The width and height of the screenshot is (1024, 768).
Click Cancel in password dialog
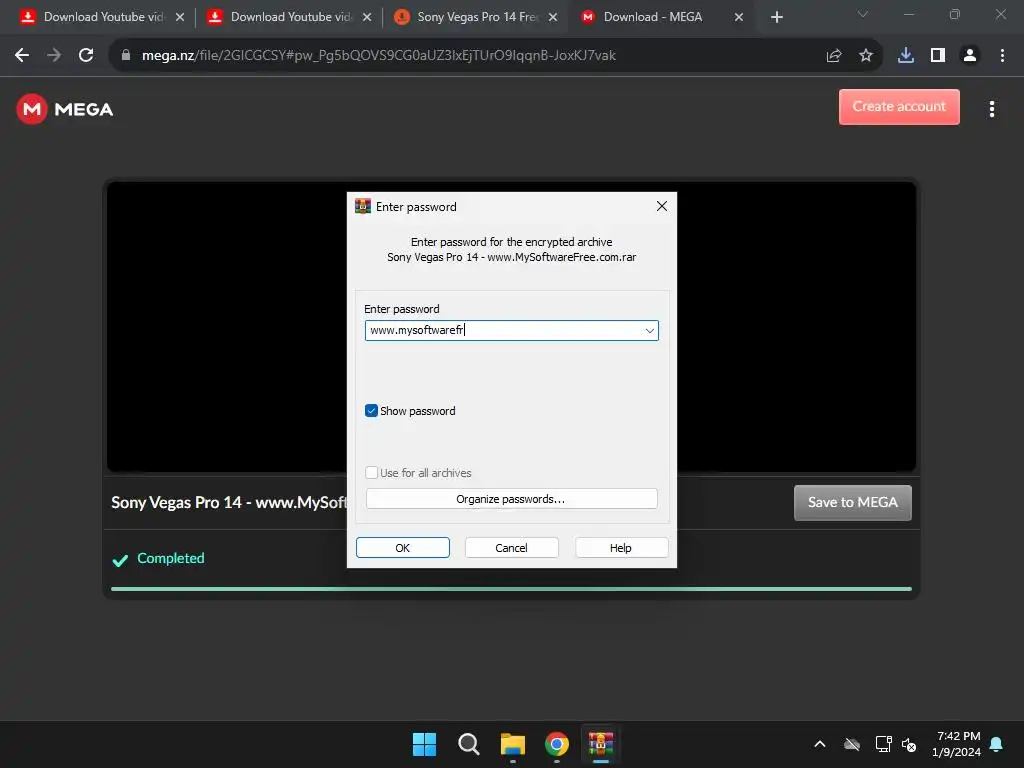click(x=511, y=548)
